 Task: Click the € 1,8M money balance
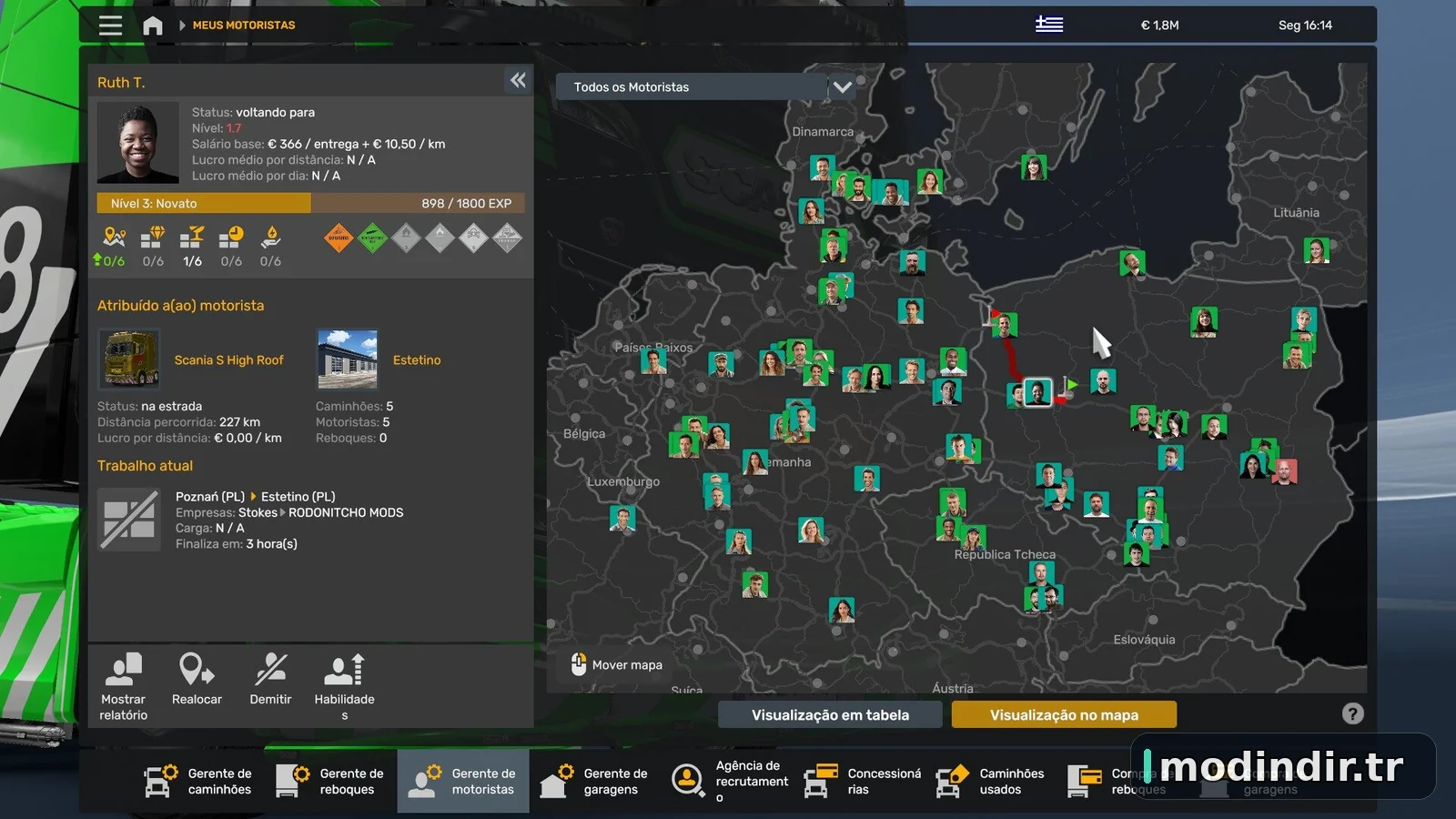[x=1159, y=25]
